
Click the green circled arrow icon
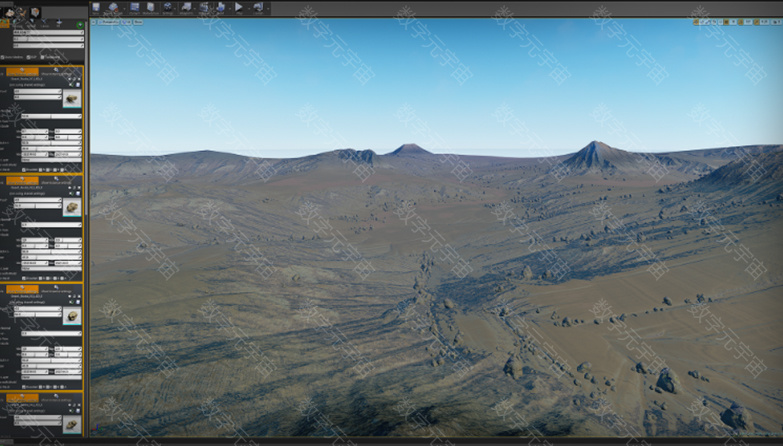click(x=80, y=25)
